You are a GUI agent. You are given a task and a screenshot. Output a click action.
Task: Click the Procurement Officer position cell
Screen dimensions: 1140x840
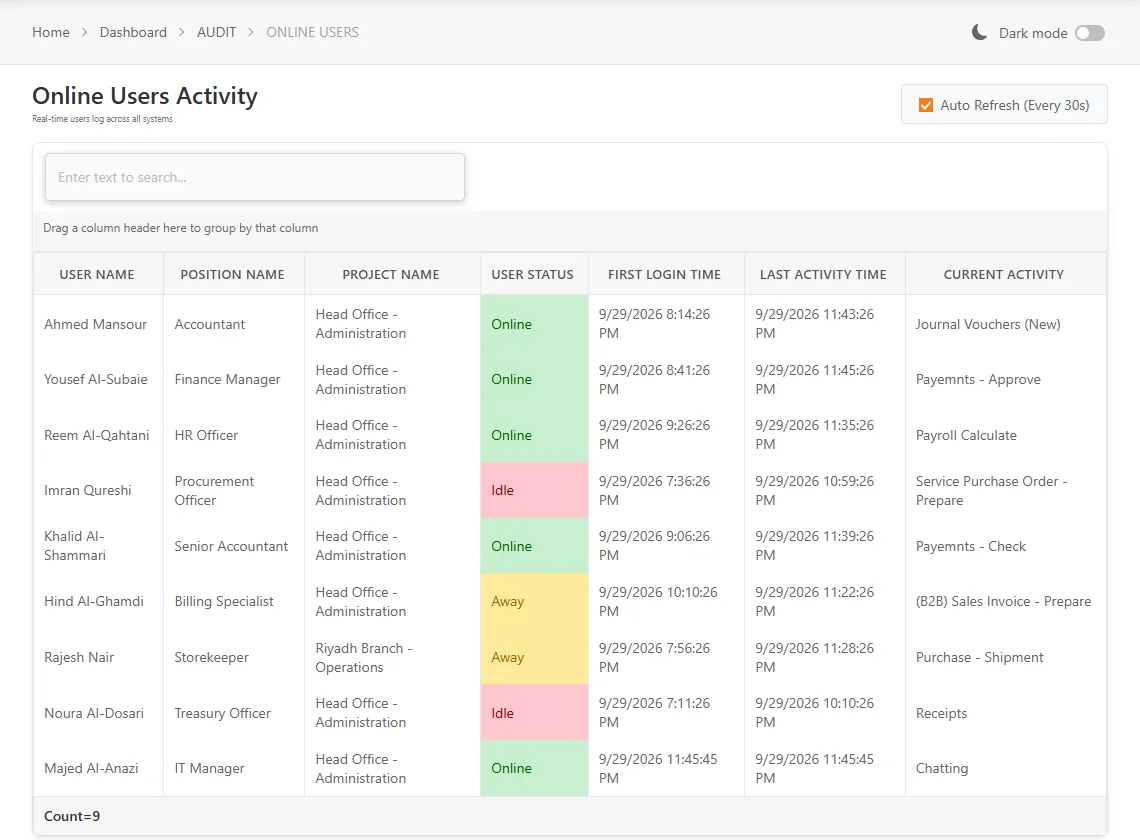[x=233, y=490]
